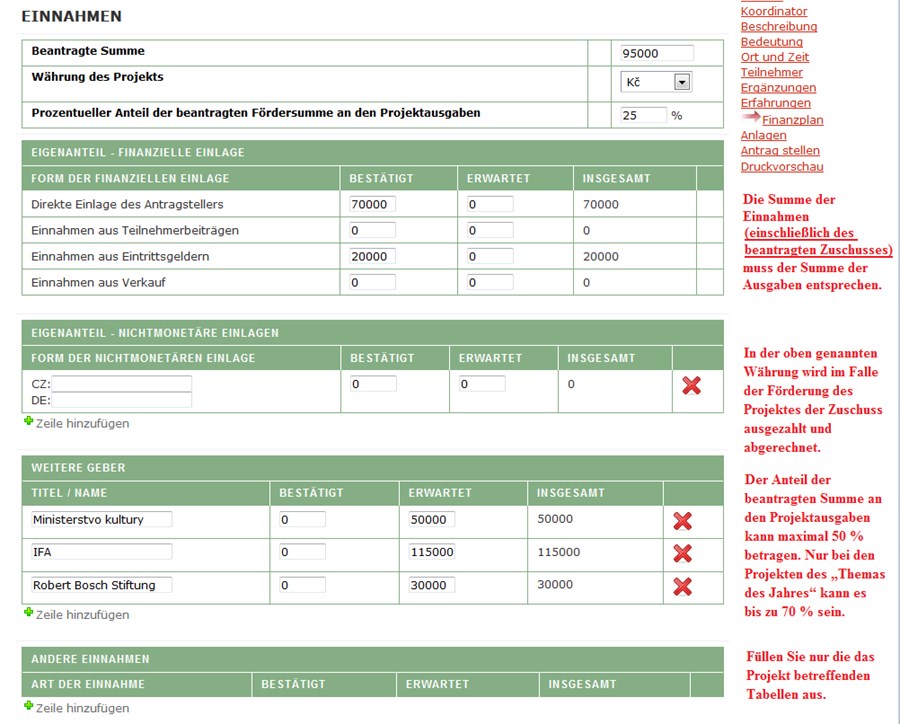Navigate to Beschreibung page

(778, 26)
